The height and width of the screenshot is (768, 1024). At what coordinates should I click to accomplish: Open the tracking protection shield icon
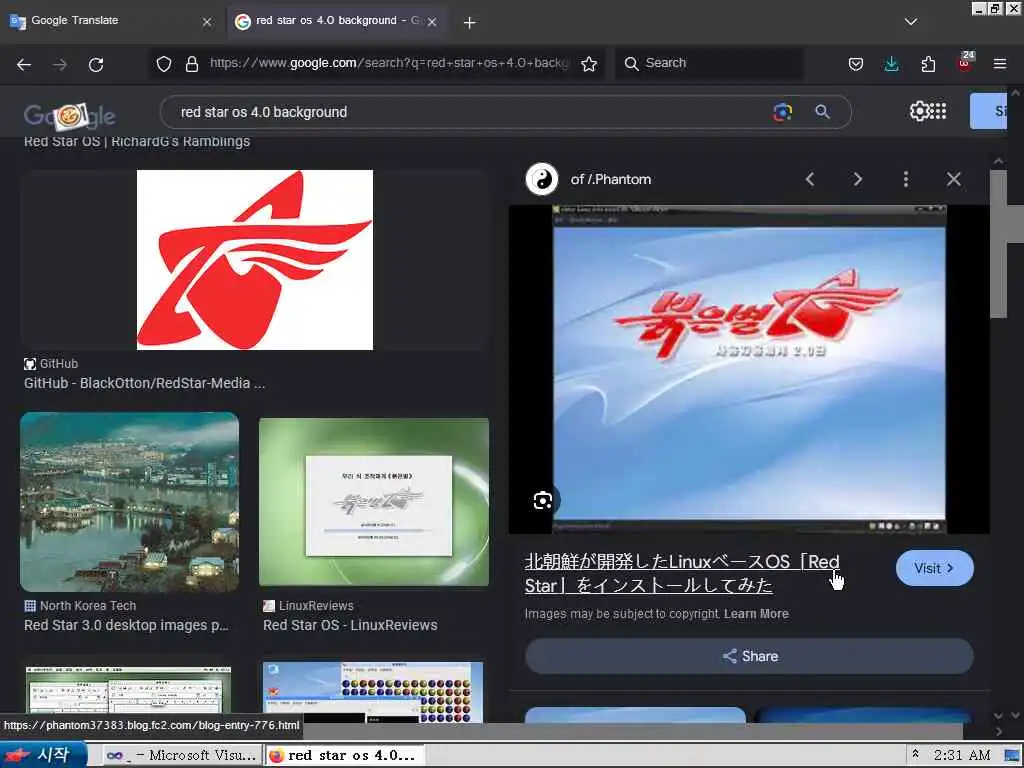click(x=164, y=63)
